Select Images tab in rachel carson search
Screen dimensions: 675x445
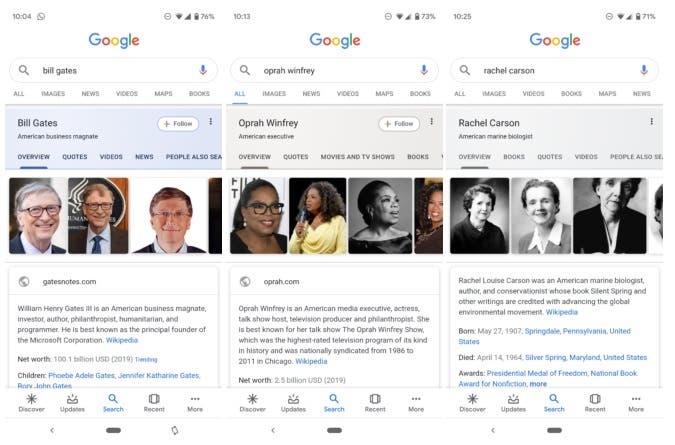pyautogui.click(x=494, y=93)
